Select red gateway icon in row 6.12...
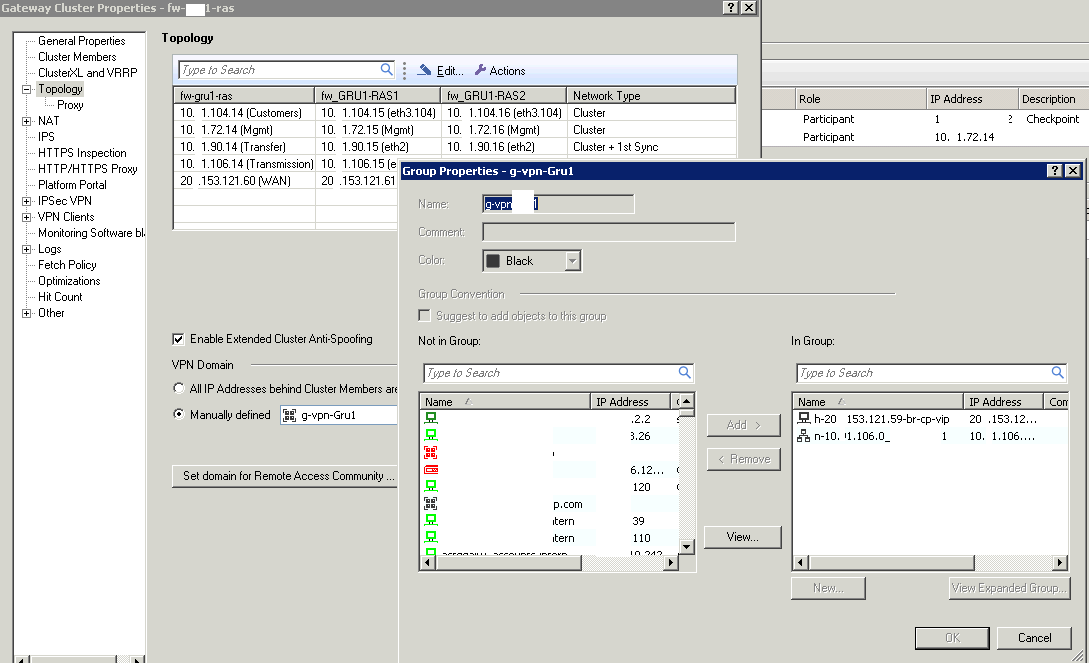This screenshot has height=663, width=1089. pyautogui.click(x=431, y=470)
